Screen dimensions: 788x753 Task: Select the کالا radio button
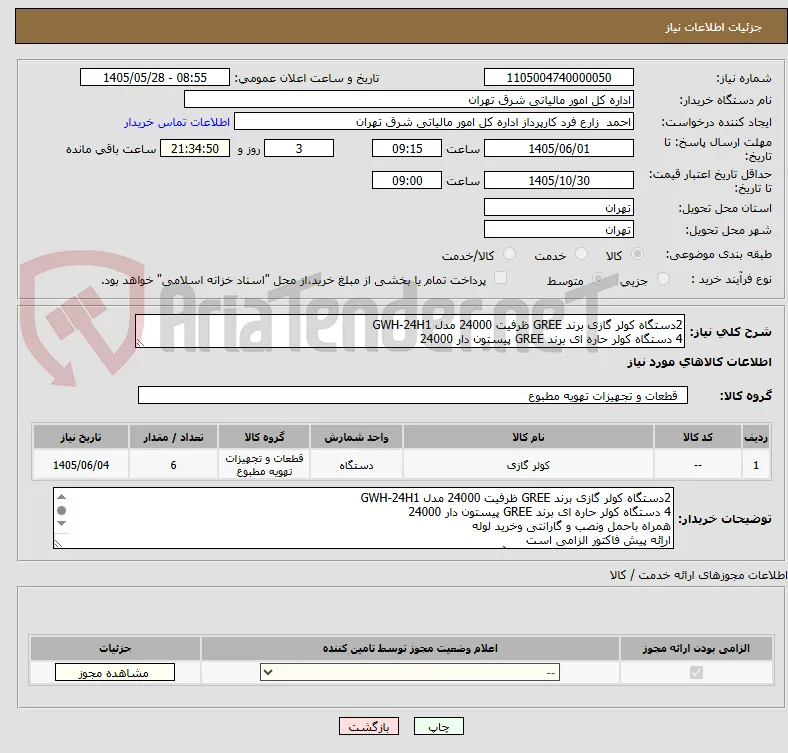tap(637, 254)
